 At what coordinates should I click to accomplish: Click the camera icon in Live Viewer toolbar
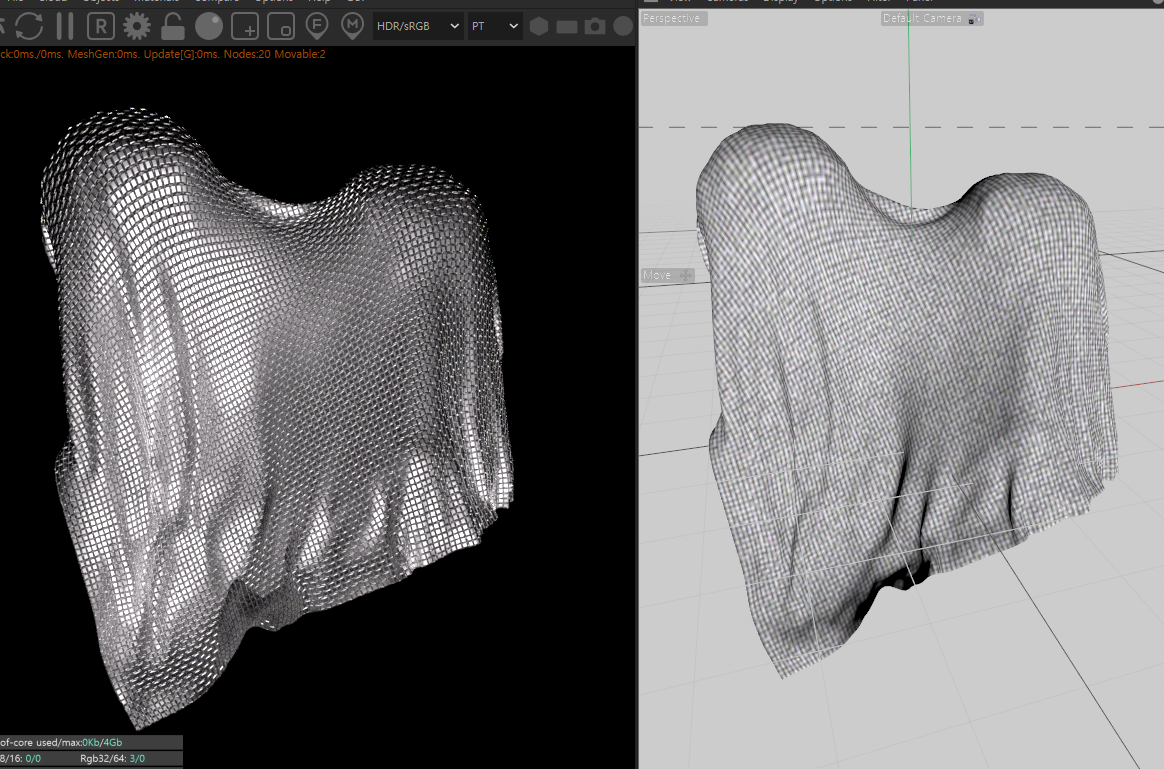point(595,27)
